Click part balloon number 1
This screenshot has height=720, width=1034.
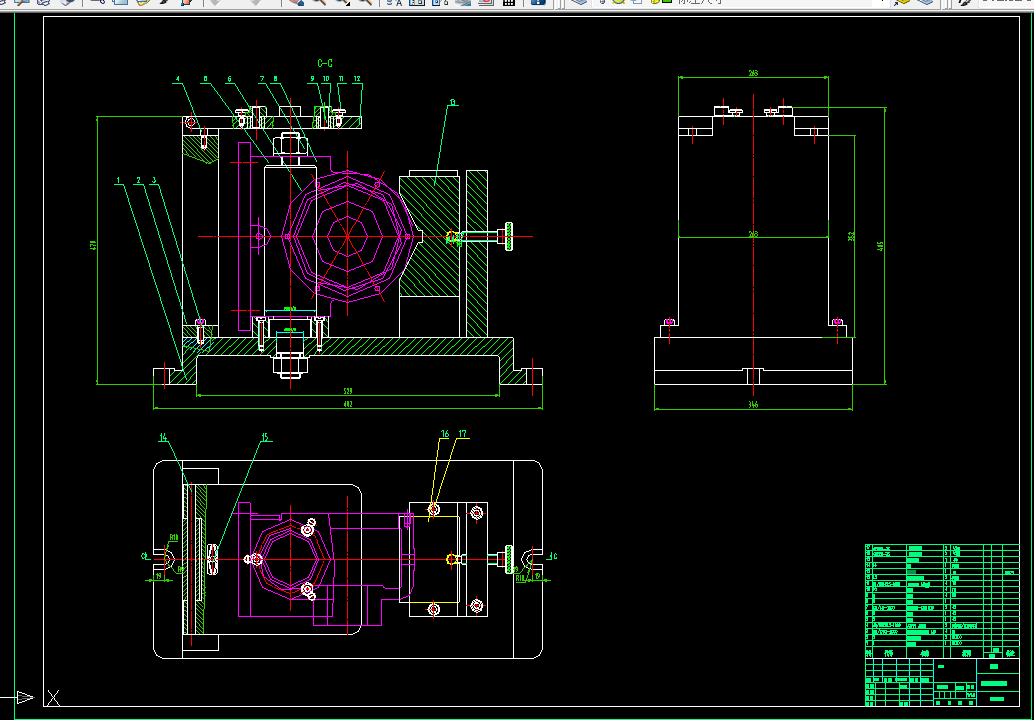(x=119, y=180)
